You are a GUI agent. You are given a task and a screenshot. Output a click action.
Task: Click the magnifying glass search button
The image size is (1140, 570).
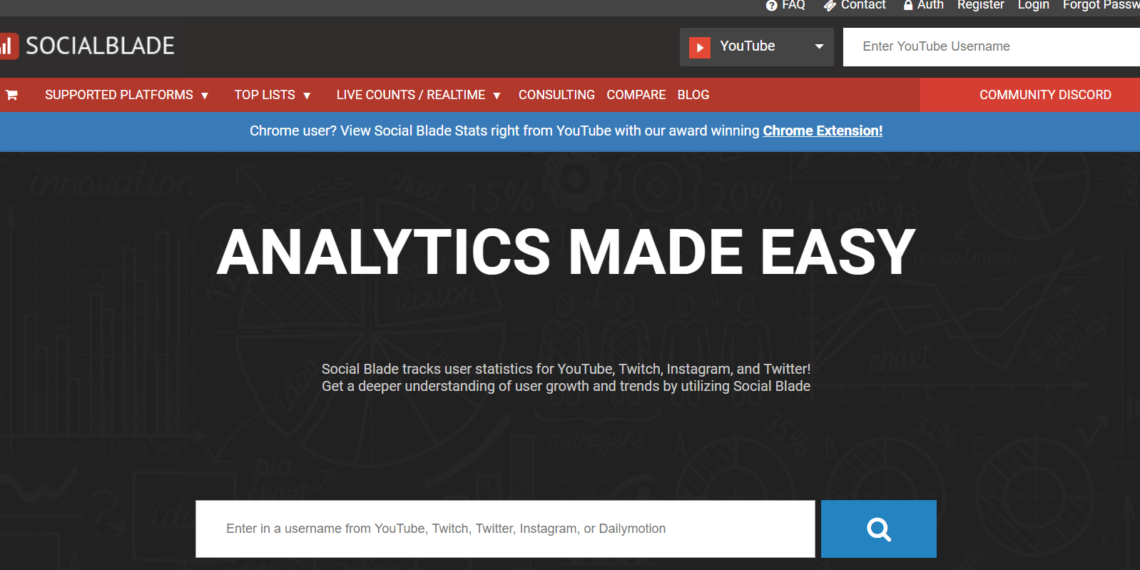[x=878, y=529]
